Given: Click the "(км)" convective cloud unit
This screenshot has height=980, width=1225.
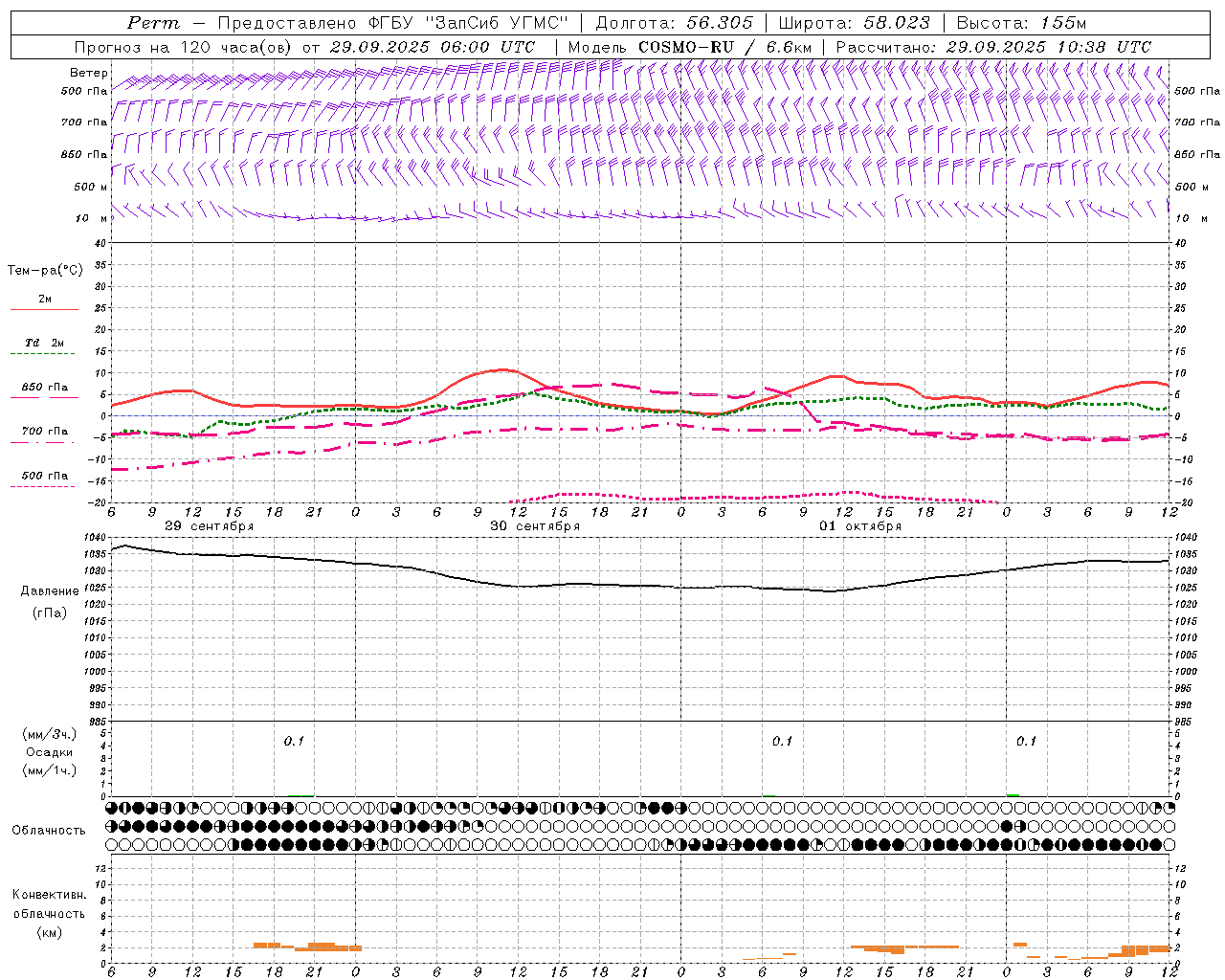Looking at the screenshot, I should click(x=49, y=932).
